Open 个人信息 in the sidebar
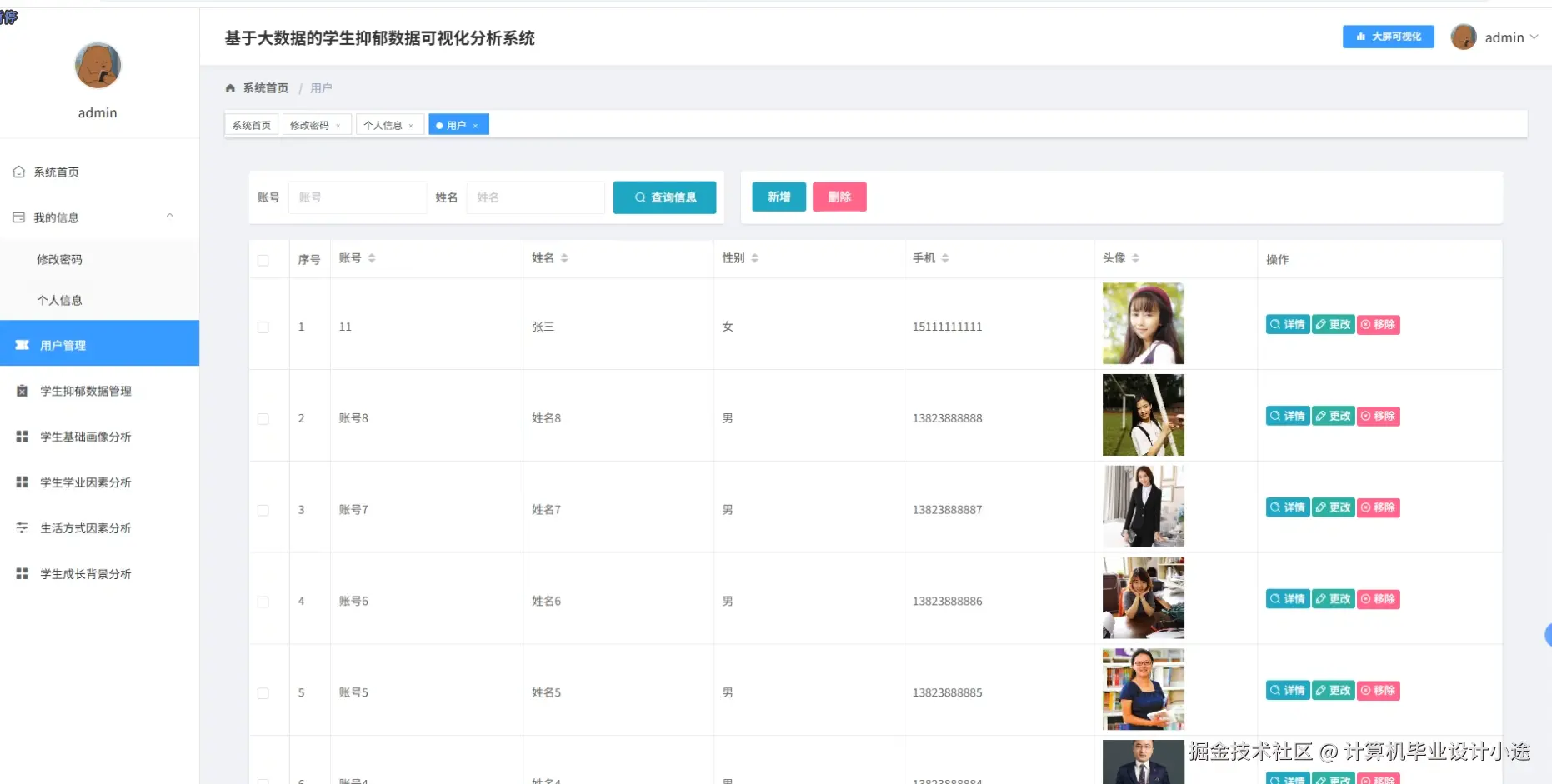This screenshot has width=1552, height=784. tap(100, 300)
